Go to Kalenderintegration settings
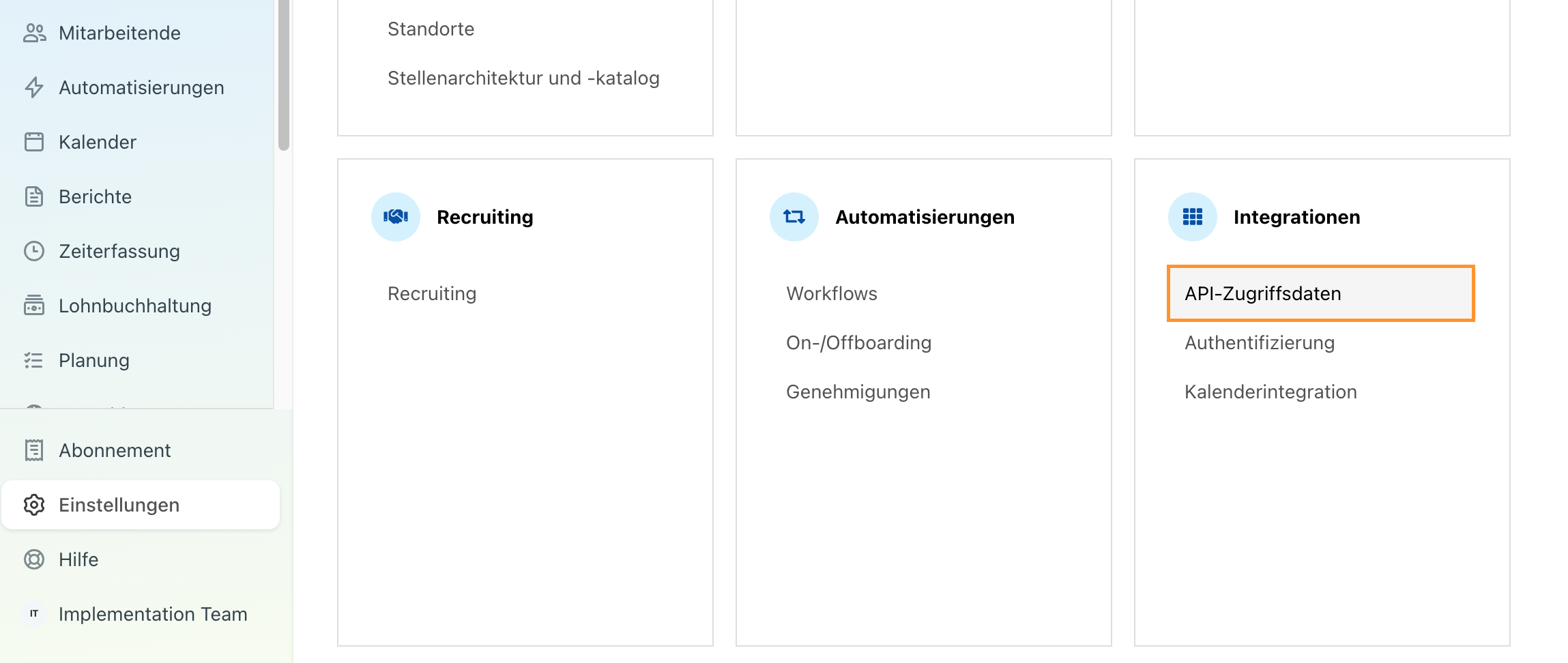Viewport: 1568px width, 663px height. (x=1271, y=392)
